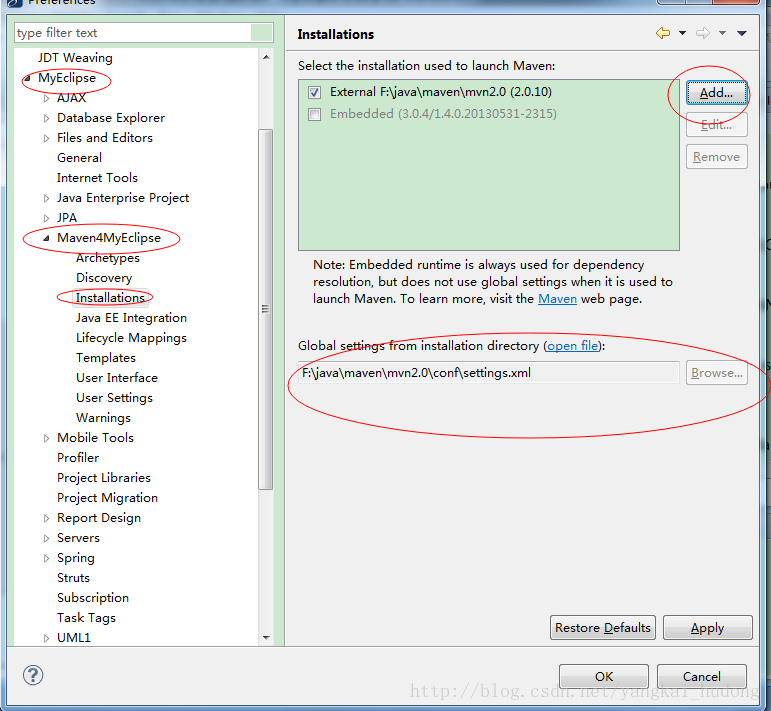Screen dimensions: 771x711
Task: Open the forward history dropdown arrow
Action: [722, 33]
